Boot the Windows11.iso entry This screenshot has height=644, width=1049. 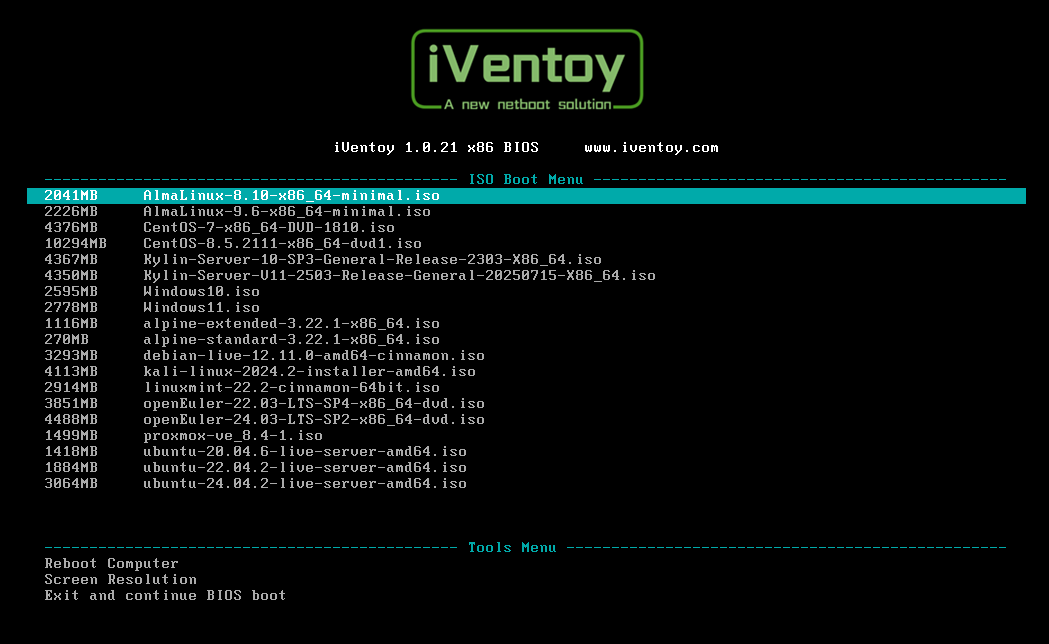201,308
